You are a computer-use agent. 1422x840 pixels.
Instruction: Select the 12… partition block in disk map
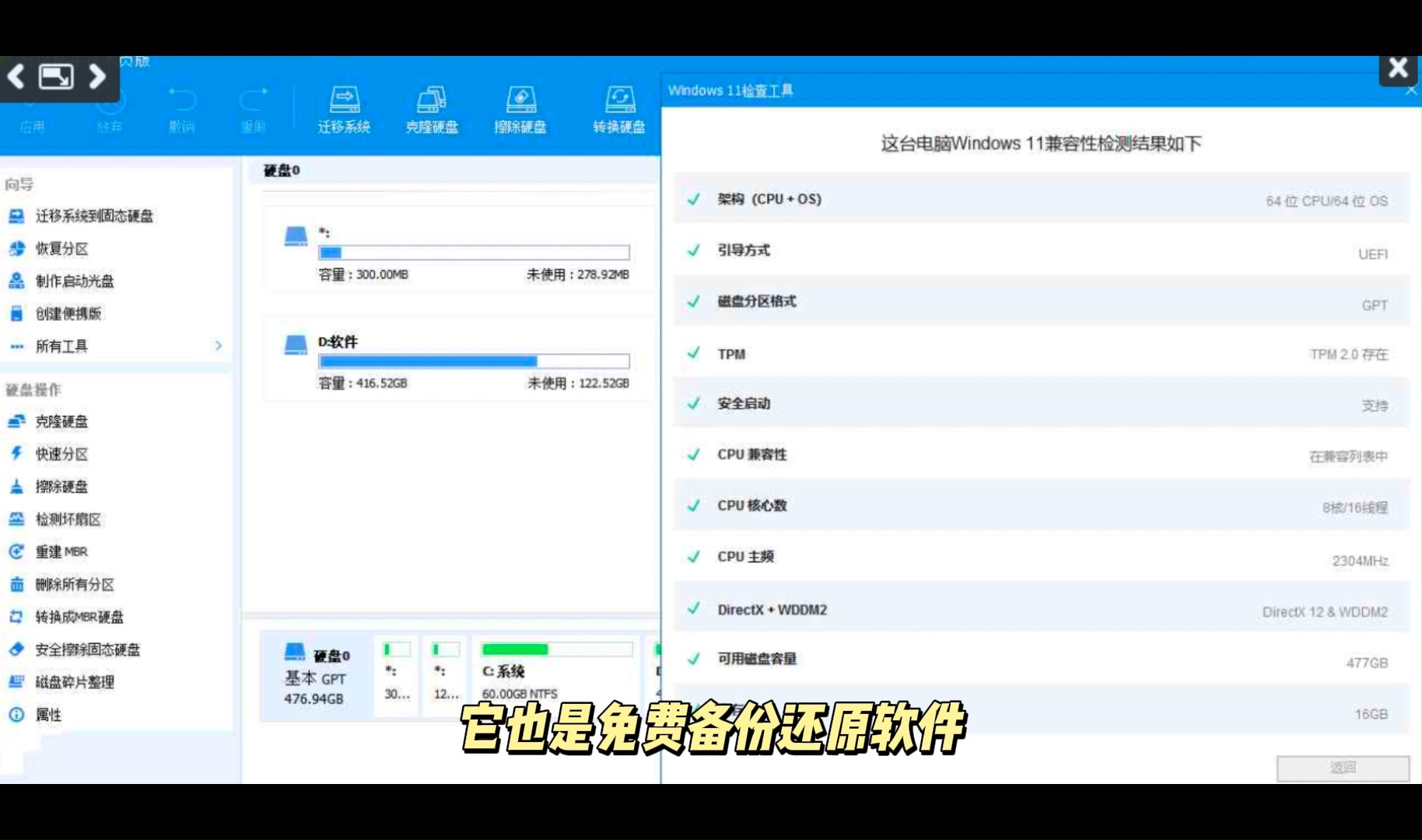446,675
